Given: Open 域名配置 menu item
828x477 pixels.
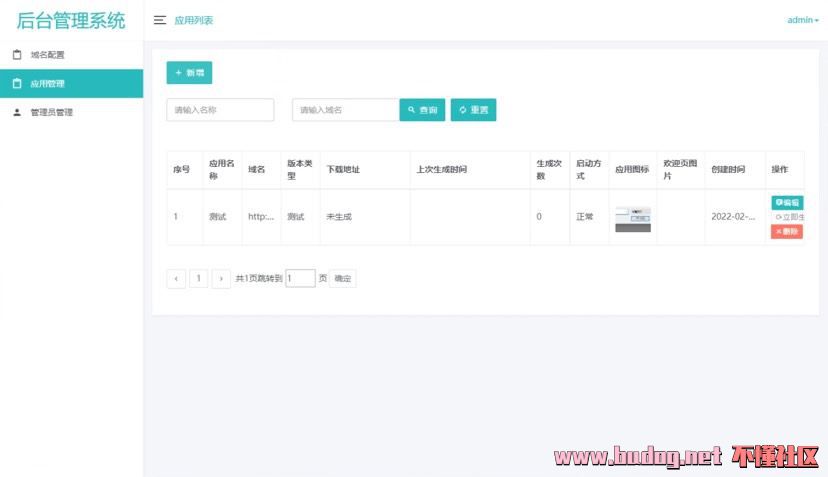Looking at the screenshot, I should (47, 55).
